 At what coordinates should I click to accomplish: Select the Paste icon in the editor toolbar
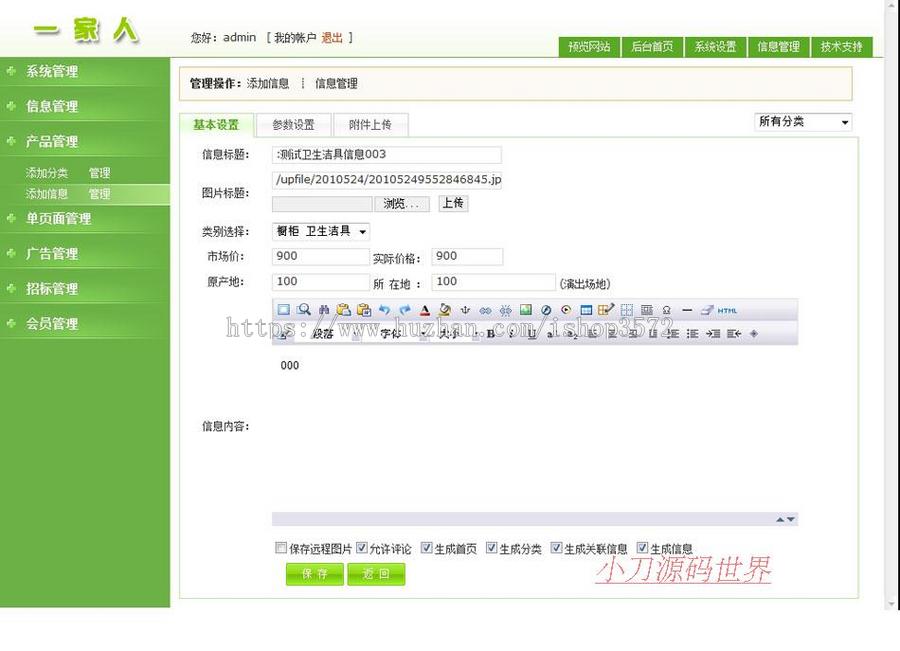[344, 310]
